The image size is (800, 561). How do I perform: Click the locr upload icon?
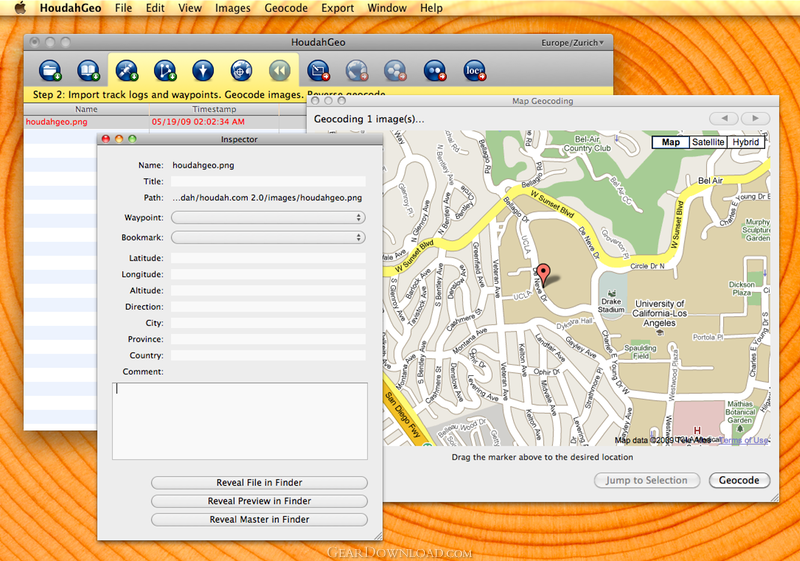[474, 70]
